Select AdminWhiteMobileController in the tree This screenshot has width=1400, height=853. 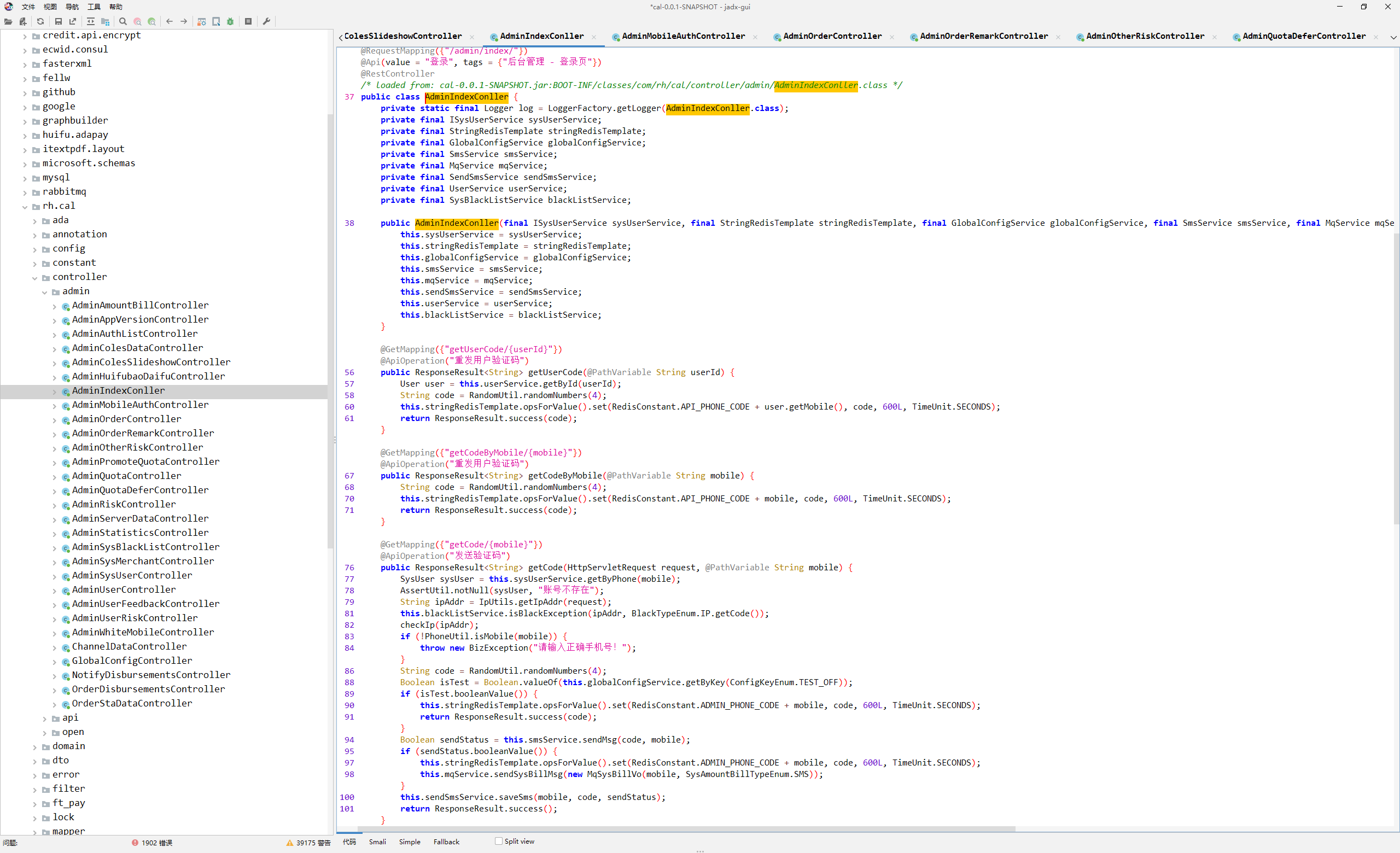coord(143,632)
